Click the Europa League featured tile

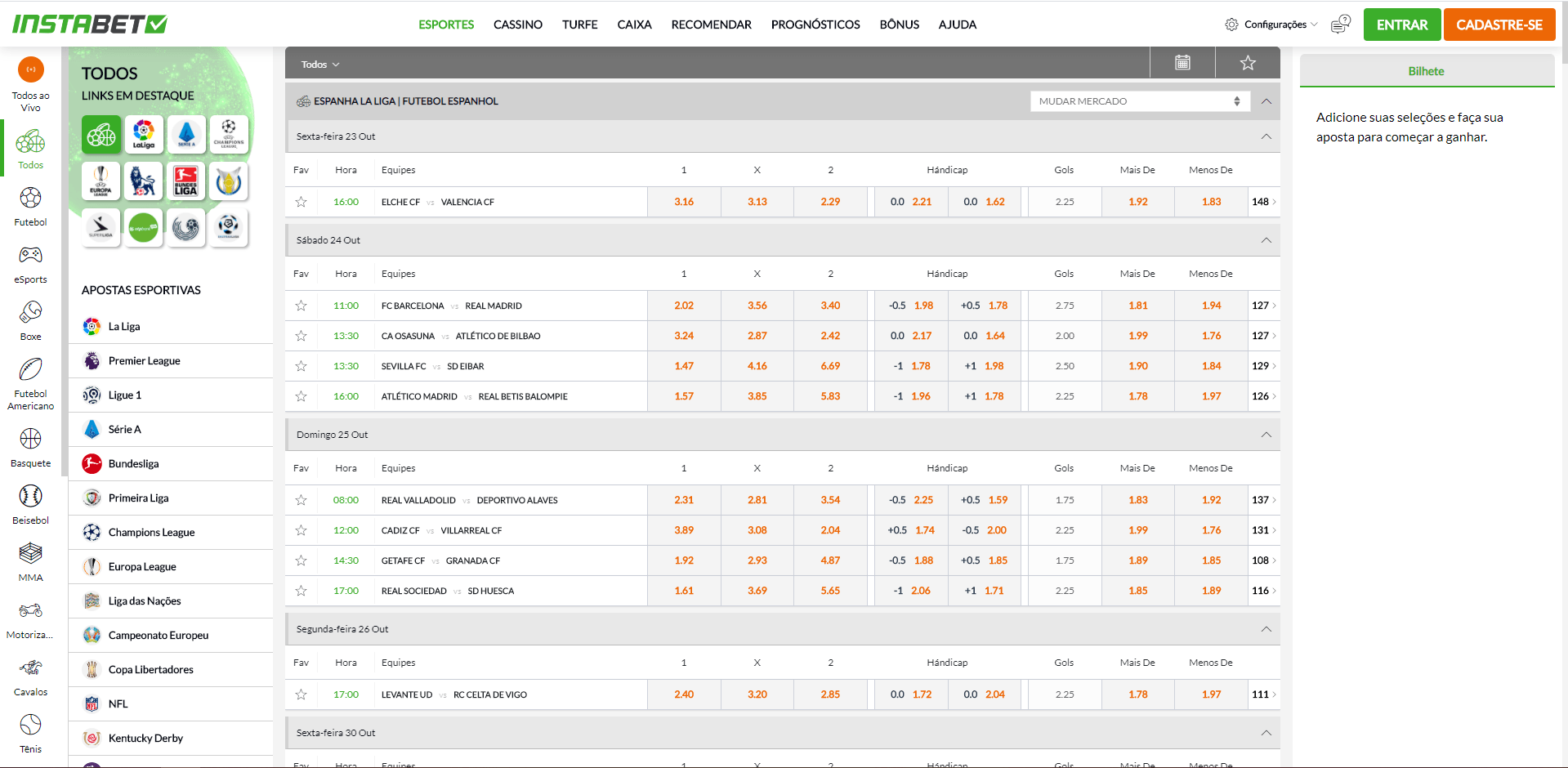[101, 181]
